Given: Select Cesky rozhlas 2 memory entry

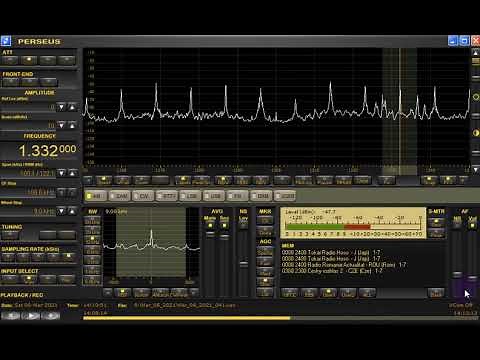Looking at the screenshot, I should (x=332, y=271).
